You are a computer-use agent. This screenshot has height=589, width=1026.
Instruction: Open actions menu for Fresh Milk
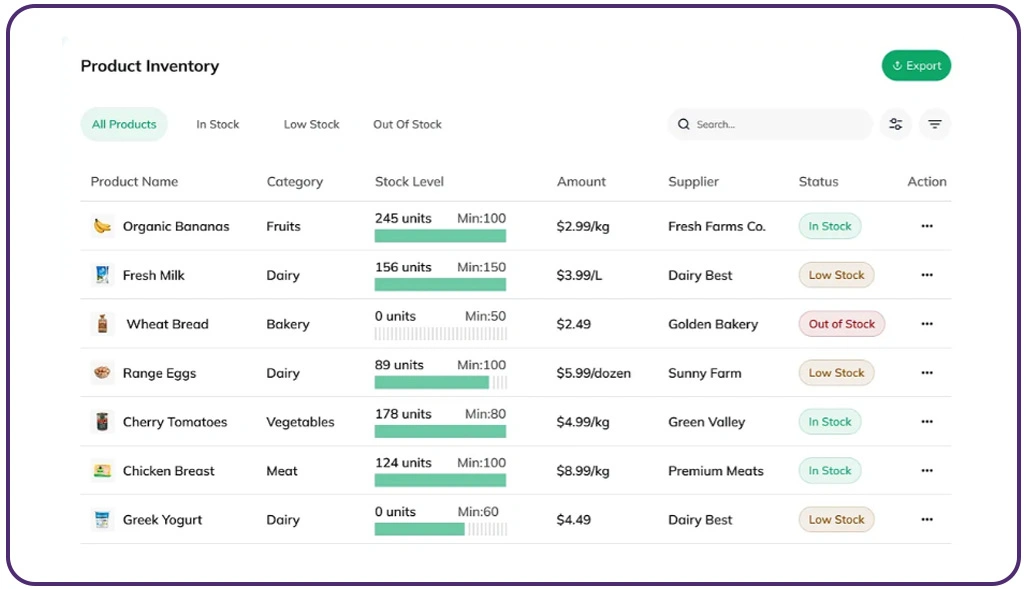(x=927, y=275)
